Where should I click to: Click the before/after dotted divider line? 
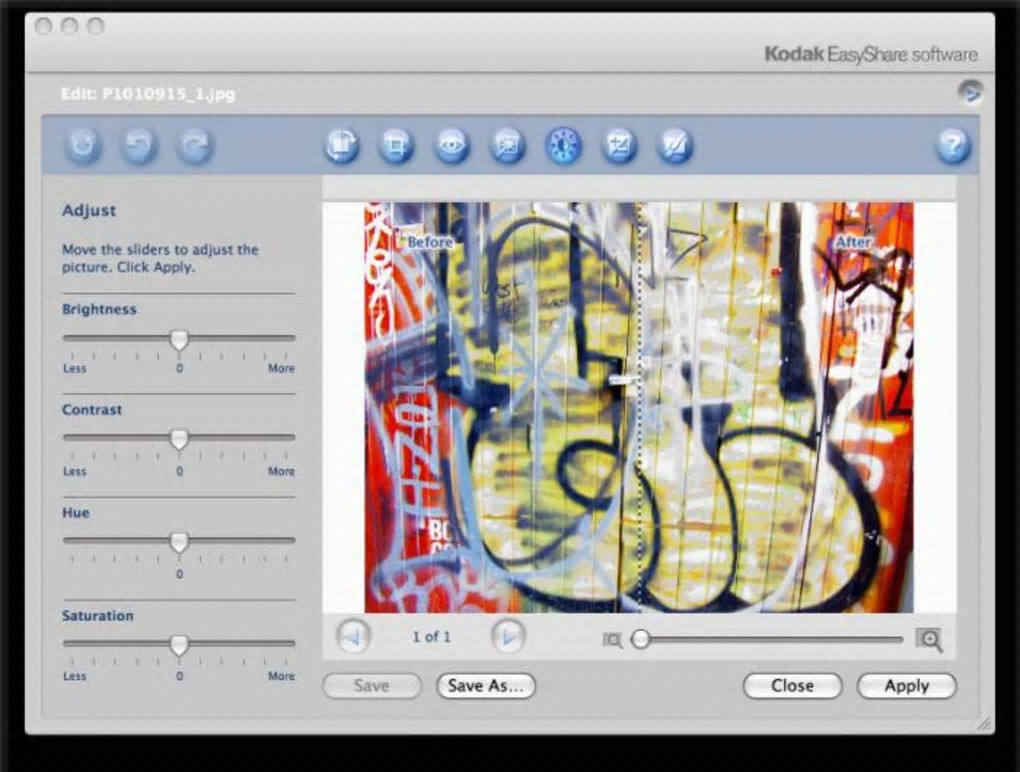[640, 407]
